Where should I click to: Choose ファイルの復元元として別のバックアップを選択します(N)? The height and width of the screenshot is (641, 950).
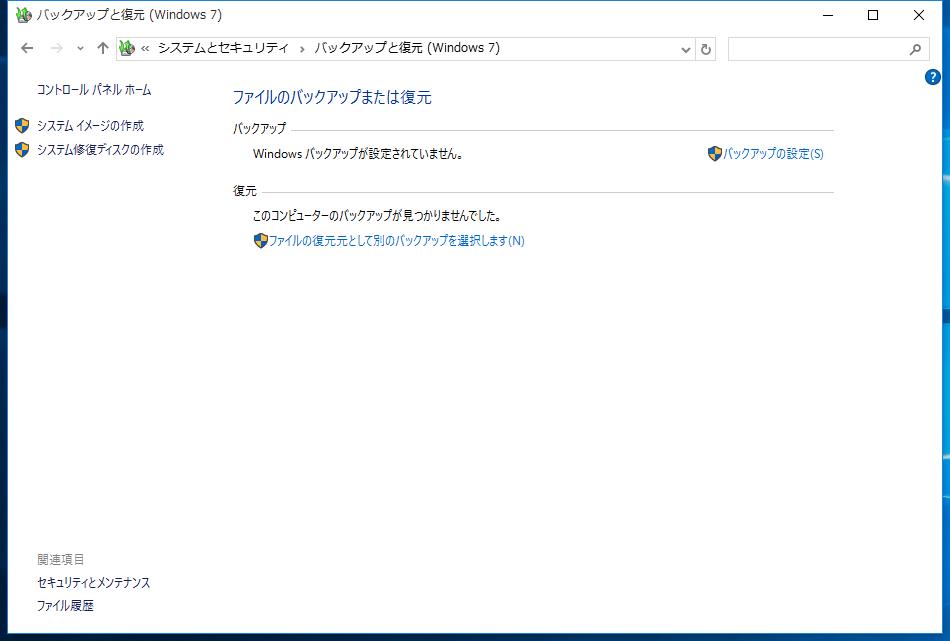coord(396,241)
